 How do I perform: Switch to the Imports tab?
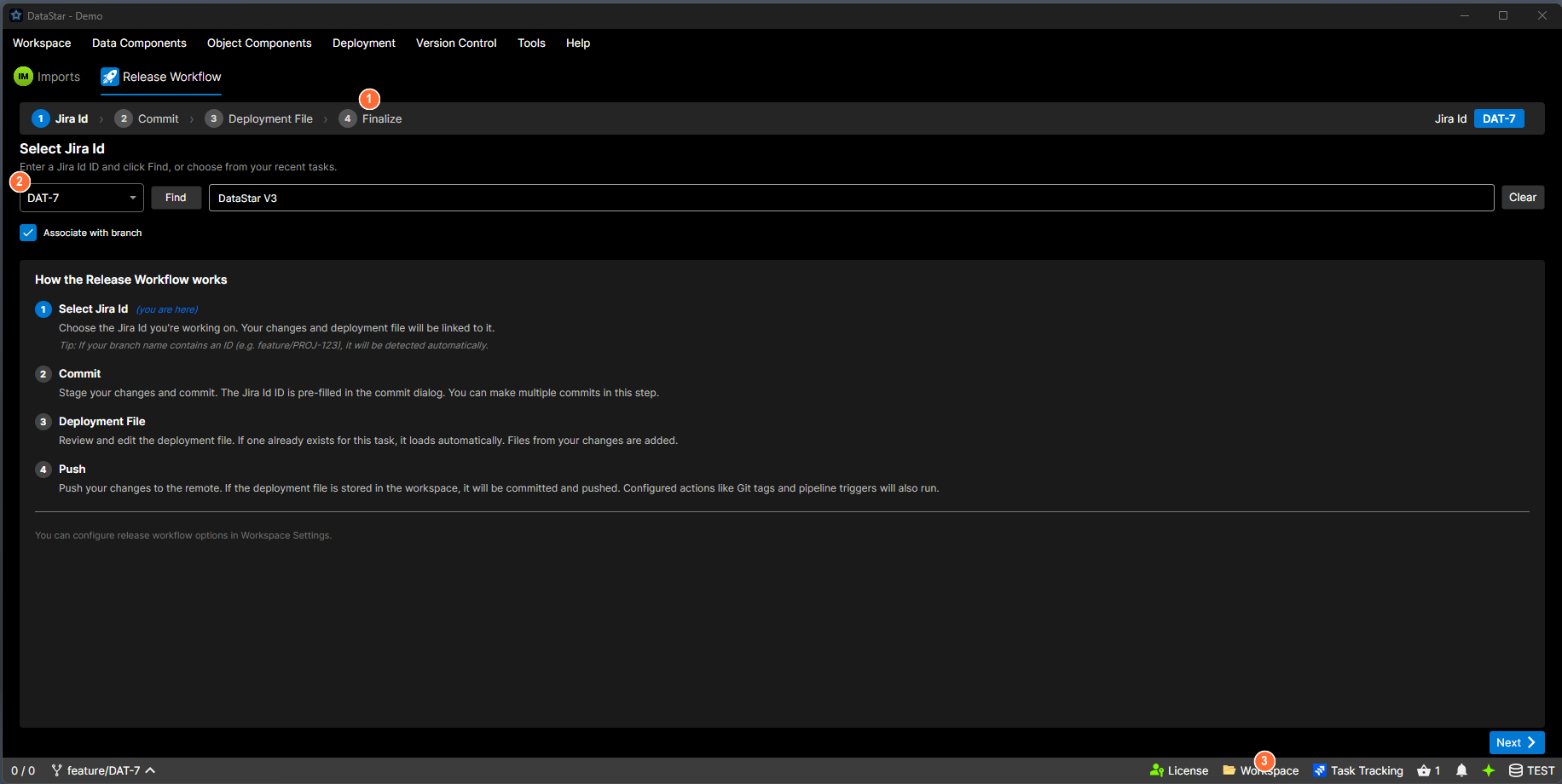click(47, 77)
